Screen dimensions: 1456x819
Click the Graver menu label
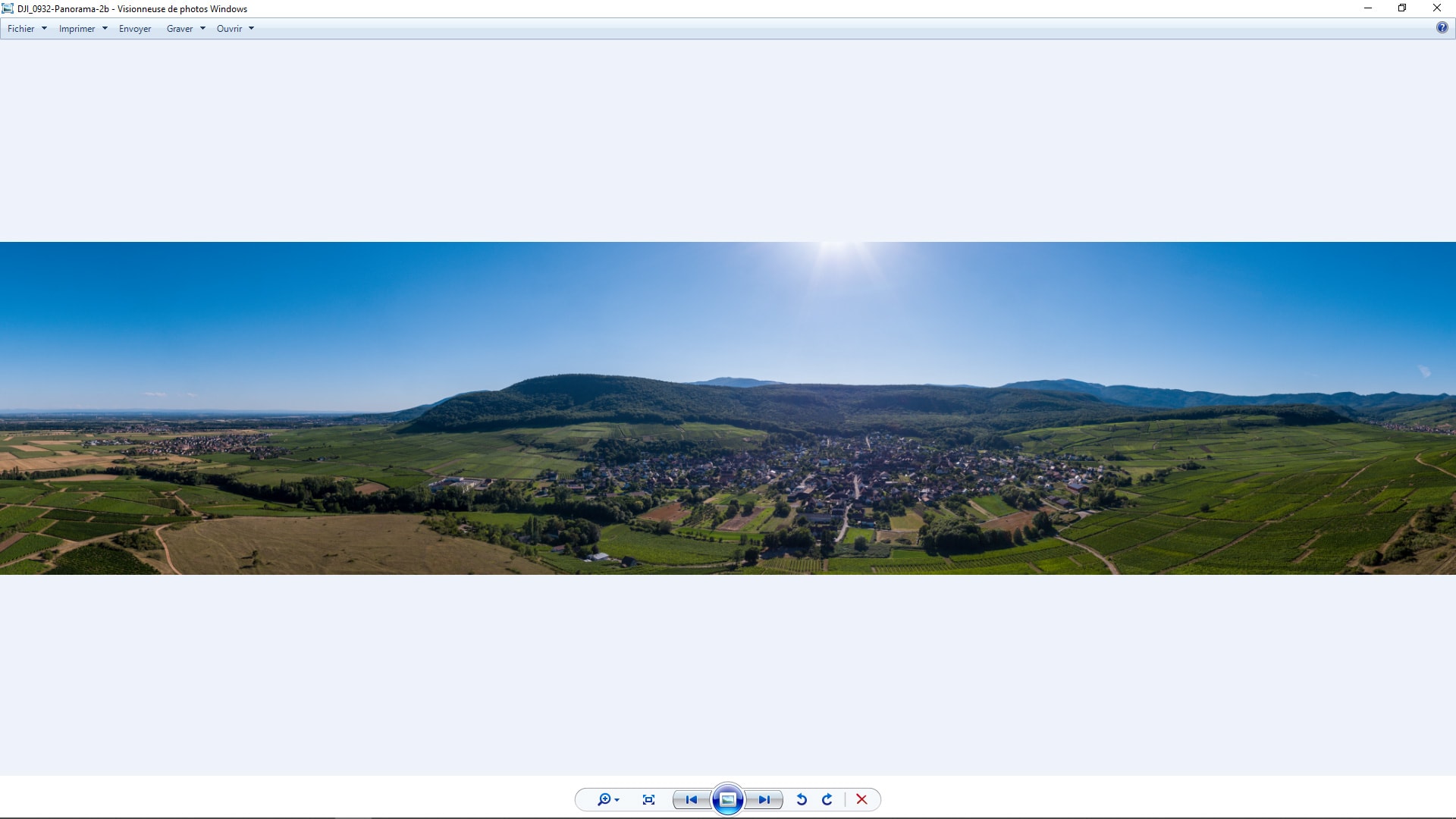[x=180, y=29]
